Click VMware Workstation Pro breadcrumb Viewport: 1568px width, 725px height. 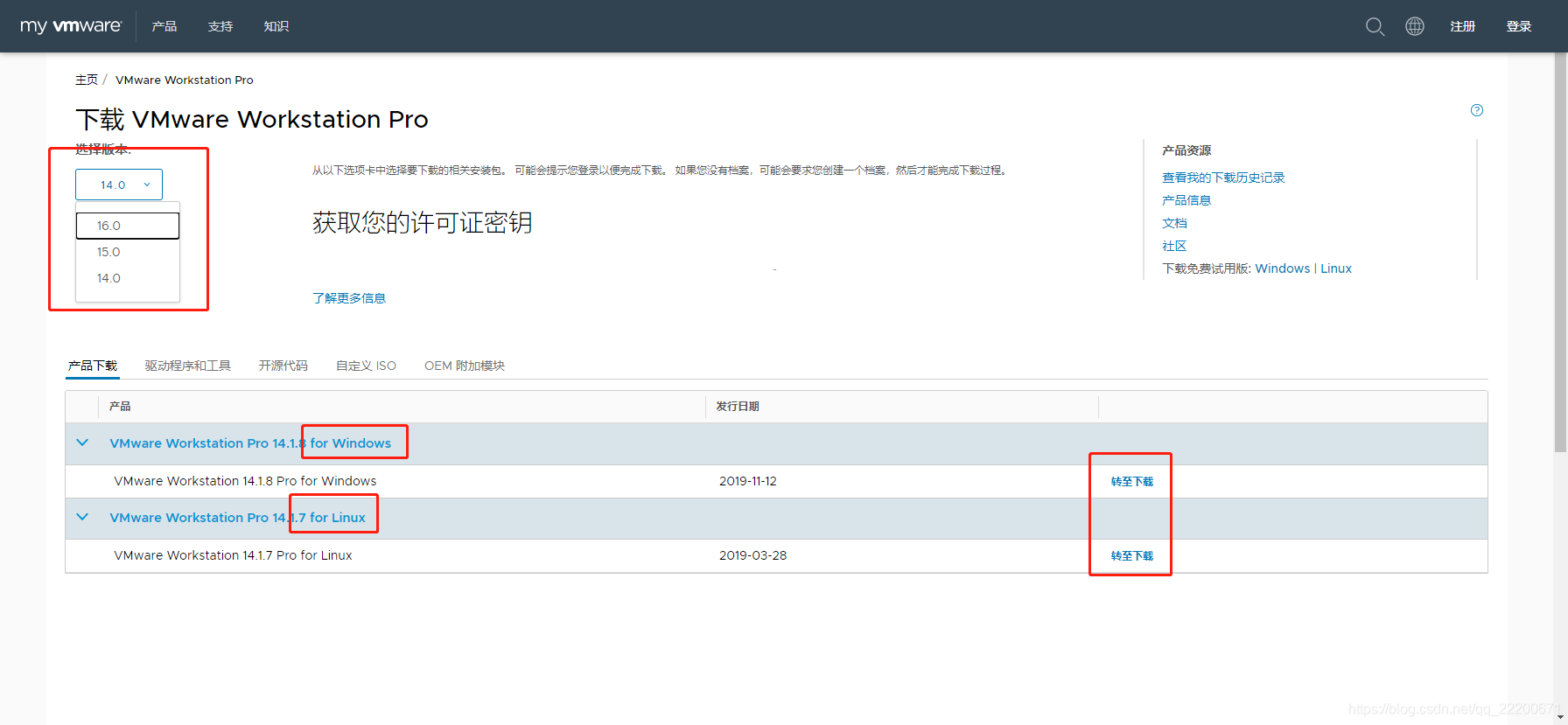pyautogui.click(x=185, y=80)
